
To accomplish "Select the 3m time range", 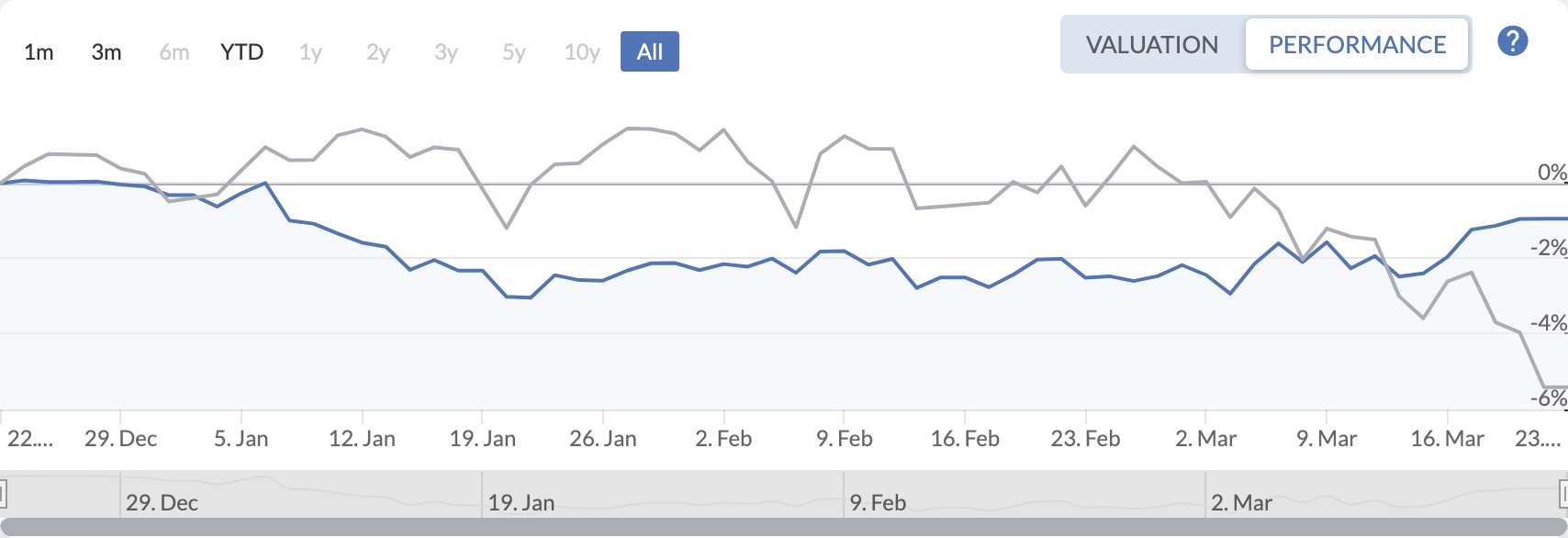I will [x=106, y=52].
